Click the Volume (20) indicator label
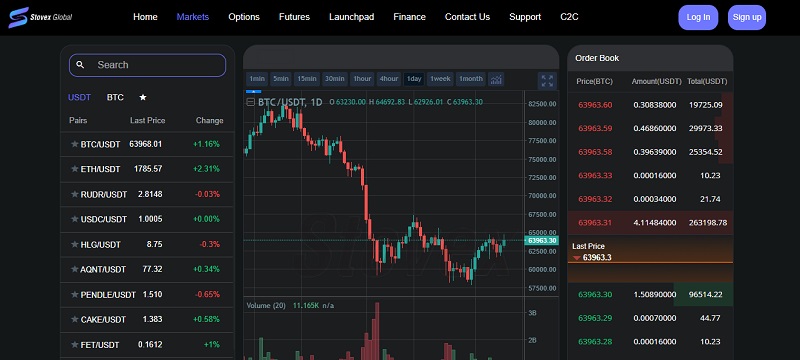 click(x=266, y=305)
